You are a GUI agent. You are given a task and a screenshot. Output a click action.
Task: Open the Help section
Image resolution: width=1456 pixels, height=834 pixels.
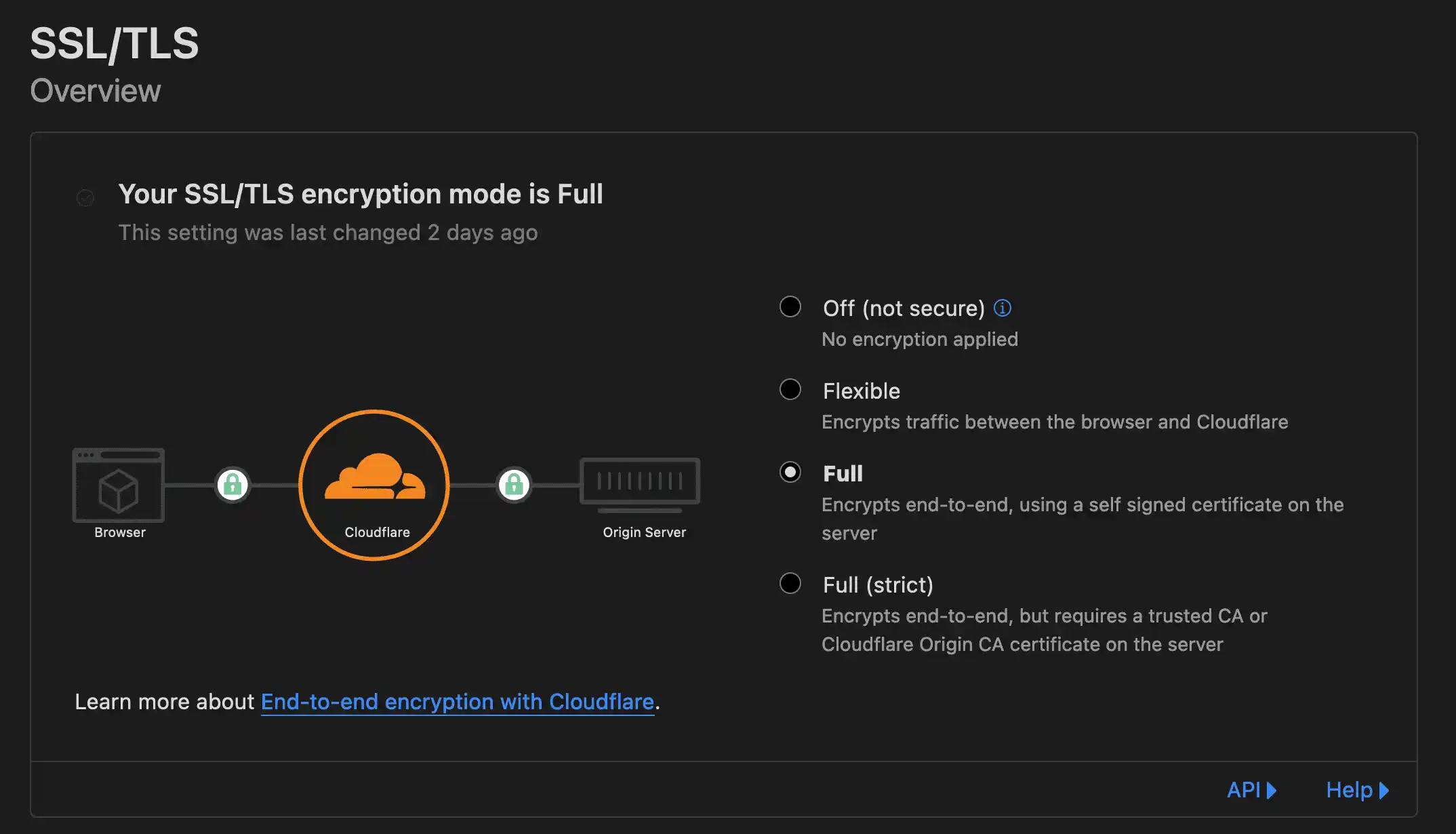(x=1349, y=790)
